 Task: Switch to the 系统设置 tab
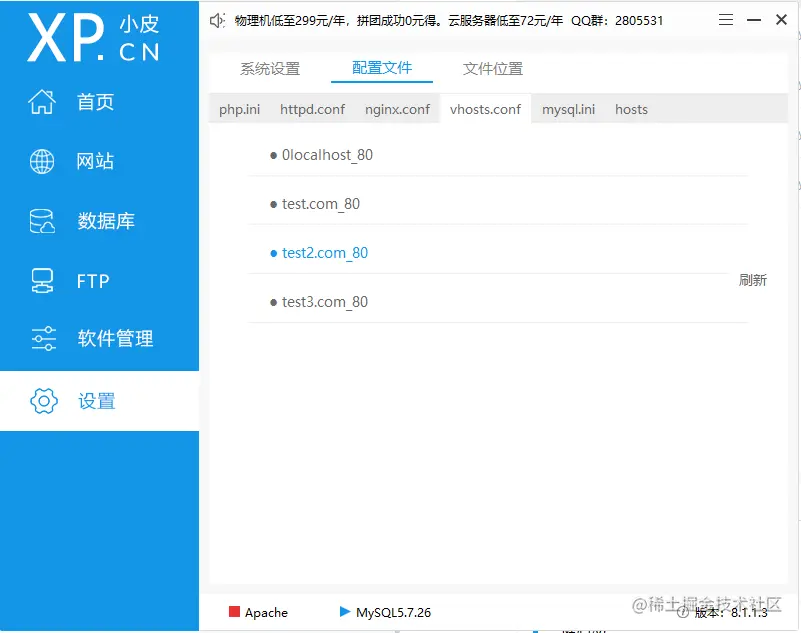click(x=270, y=68)
